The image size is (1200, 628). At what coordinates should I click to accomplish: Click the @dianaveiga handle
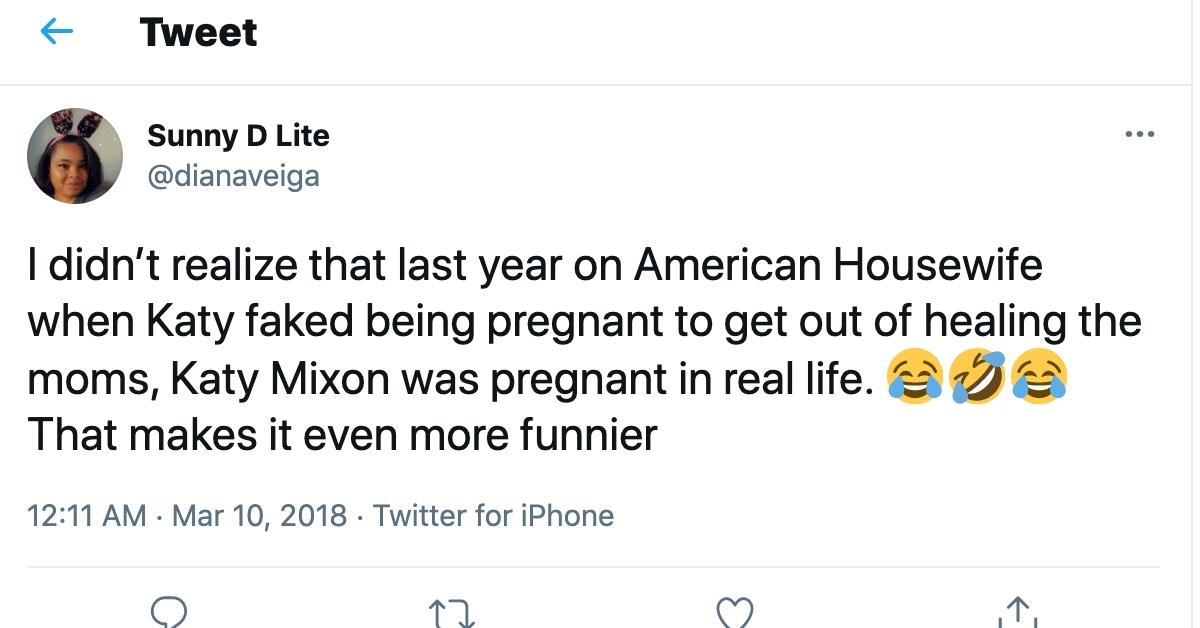232,176
